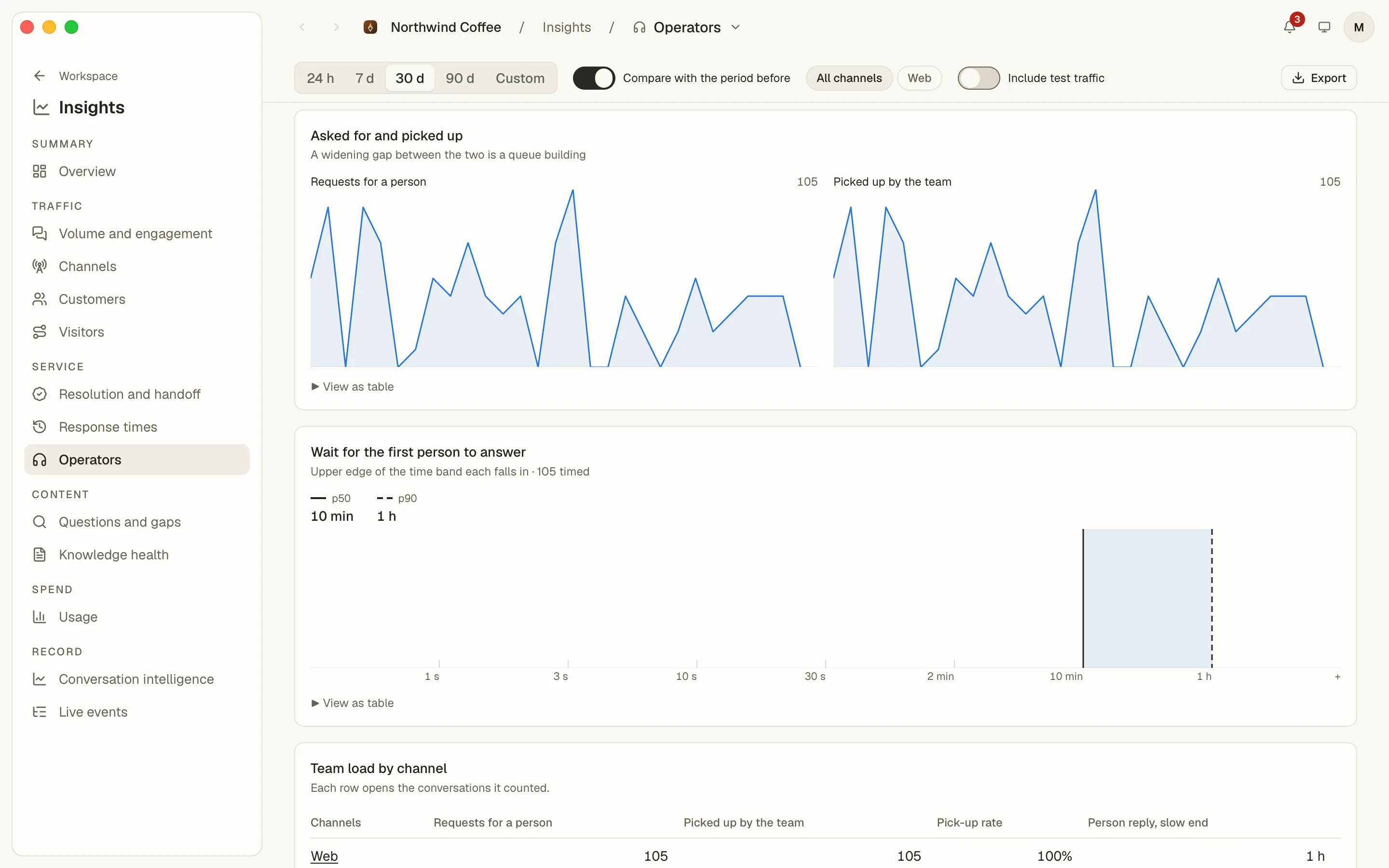Select the 90 d time range
Image resolution: width=1389 pixels, height=868 pixels.
(460, 78)
